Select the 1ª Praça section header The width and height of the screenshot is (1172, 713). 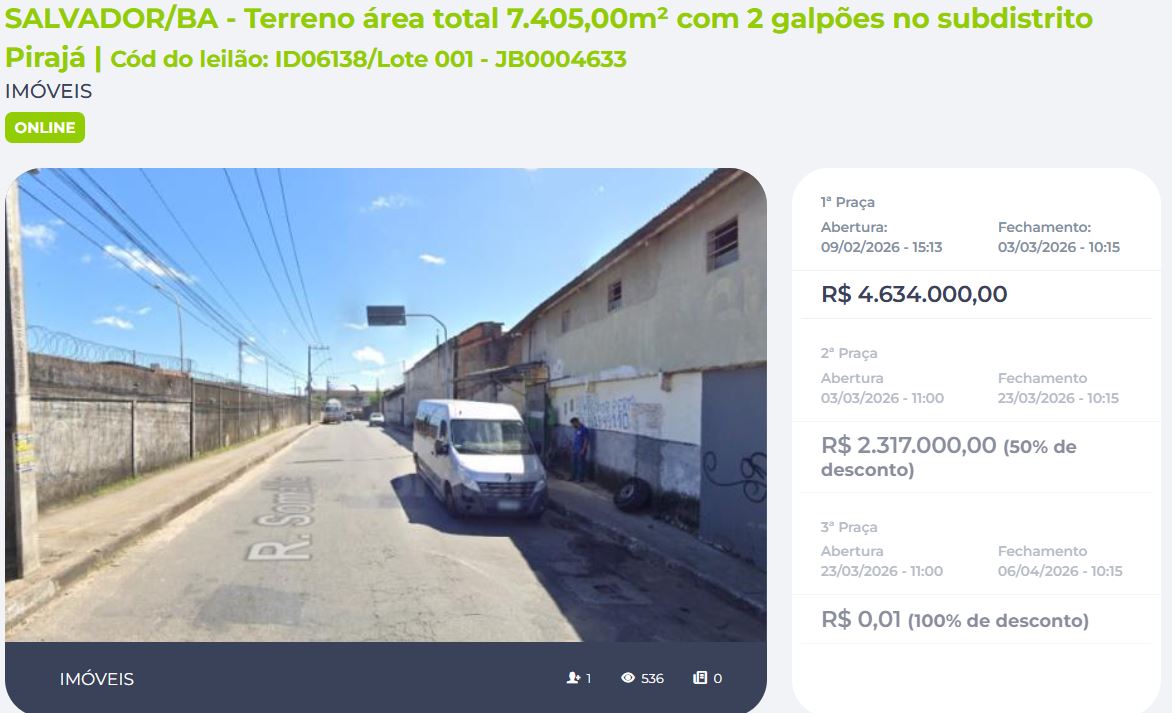(x=848, y=202)
